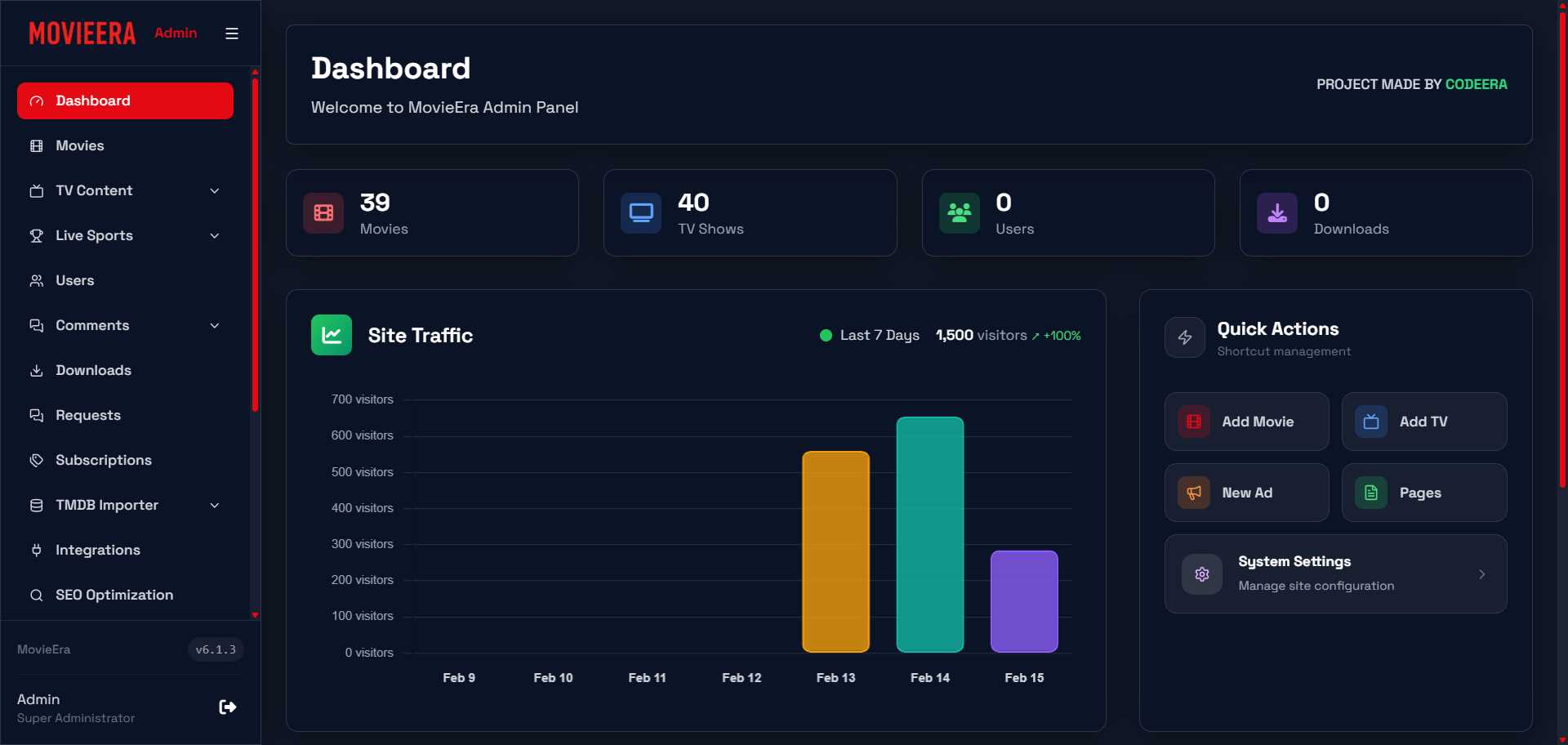Click the purple Downloads stat icon
This screenshot has height=745, width=1568.
[1277, 213]
